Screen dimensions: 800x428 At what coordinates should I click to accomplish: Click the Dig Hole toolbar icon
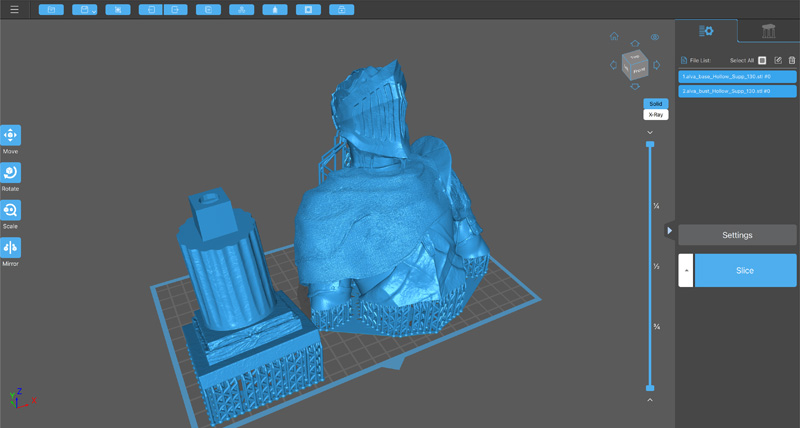click(308, 10)
